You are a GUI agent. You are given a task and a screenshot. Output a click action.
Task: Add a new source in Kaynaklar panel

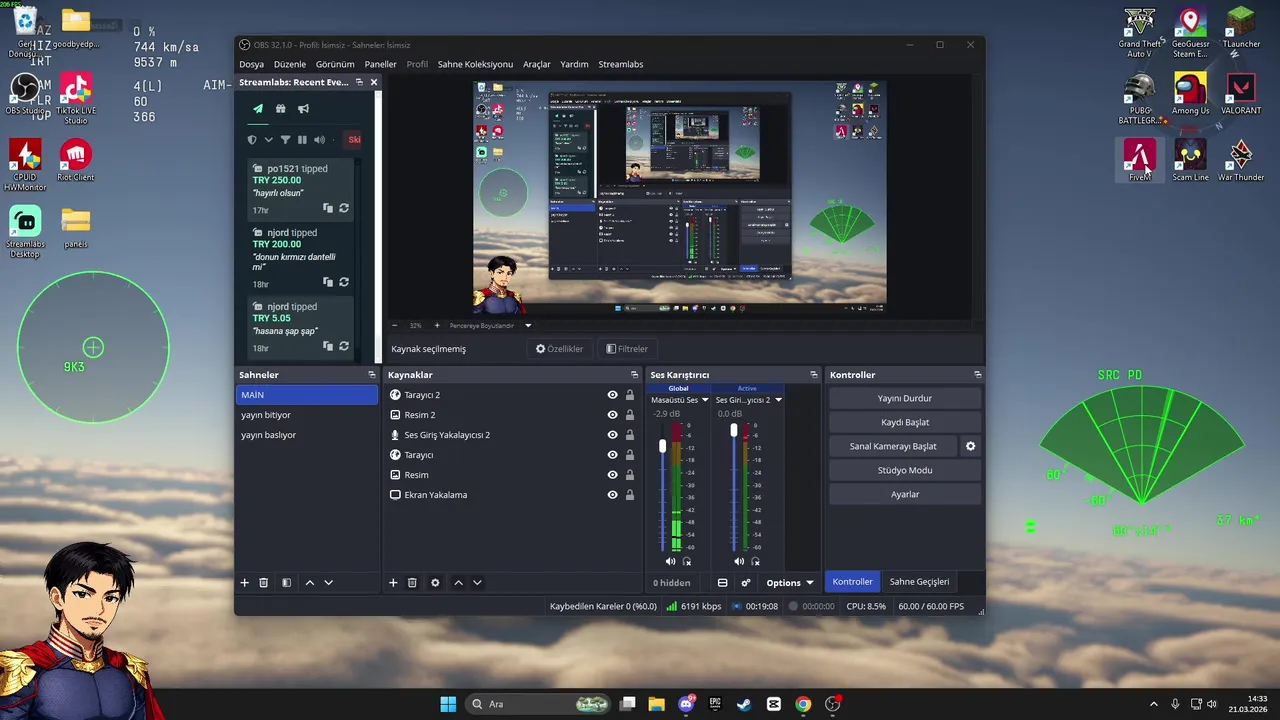pyautogui.click(x=393, y=582)
